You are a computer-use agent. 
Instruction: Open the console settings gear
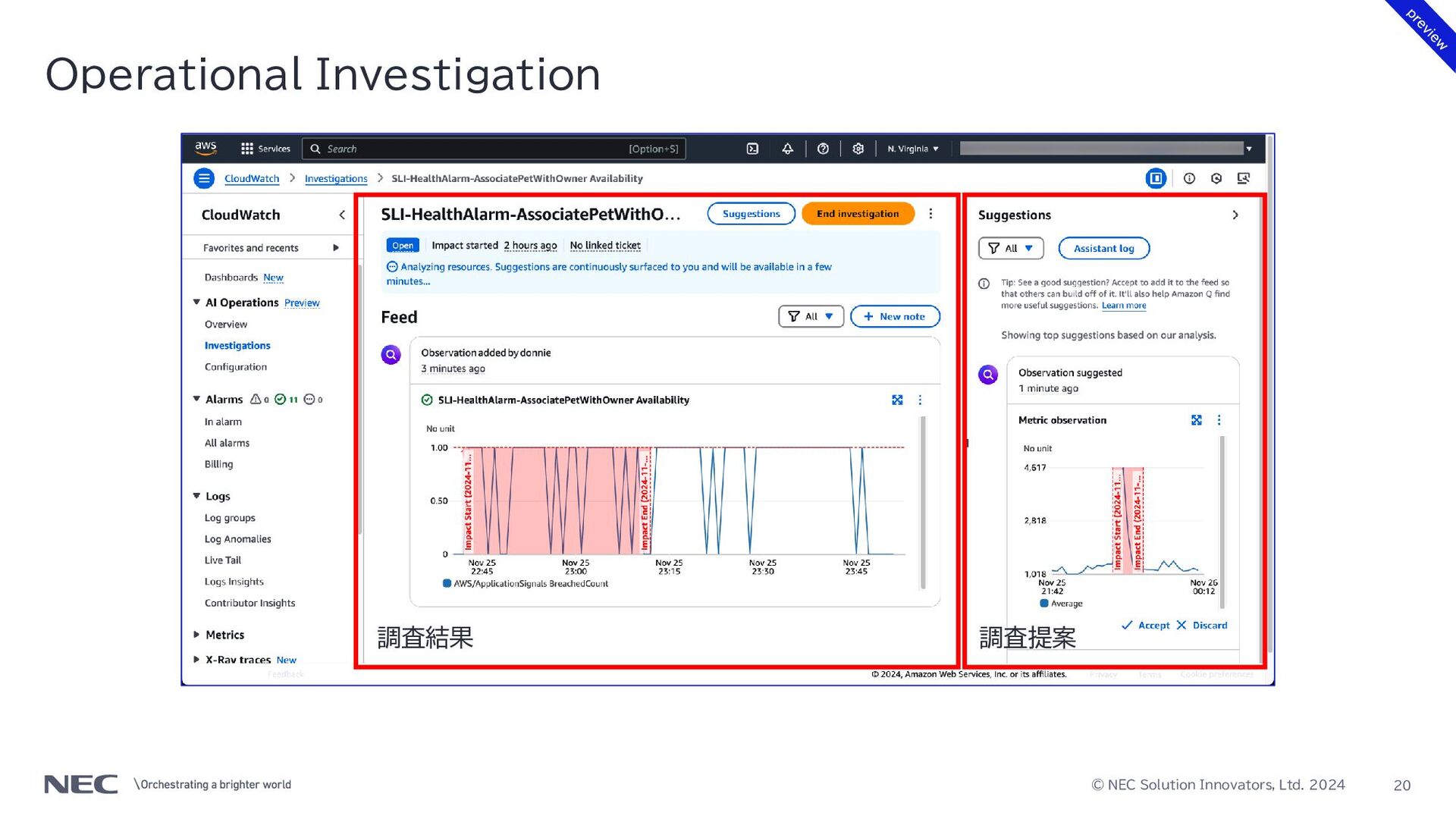[858, 149]
